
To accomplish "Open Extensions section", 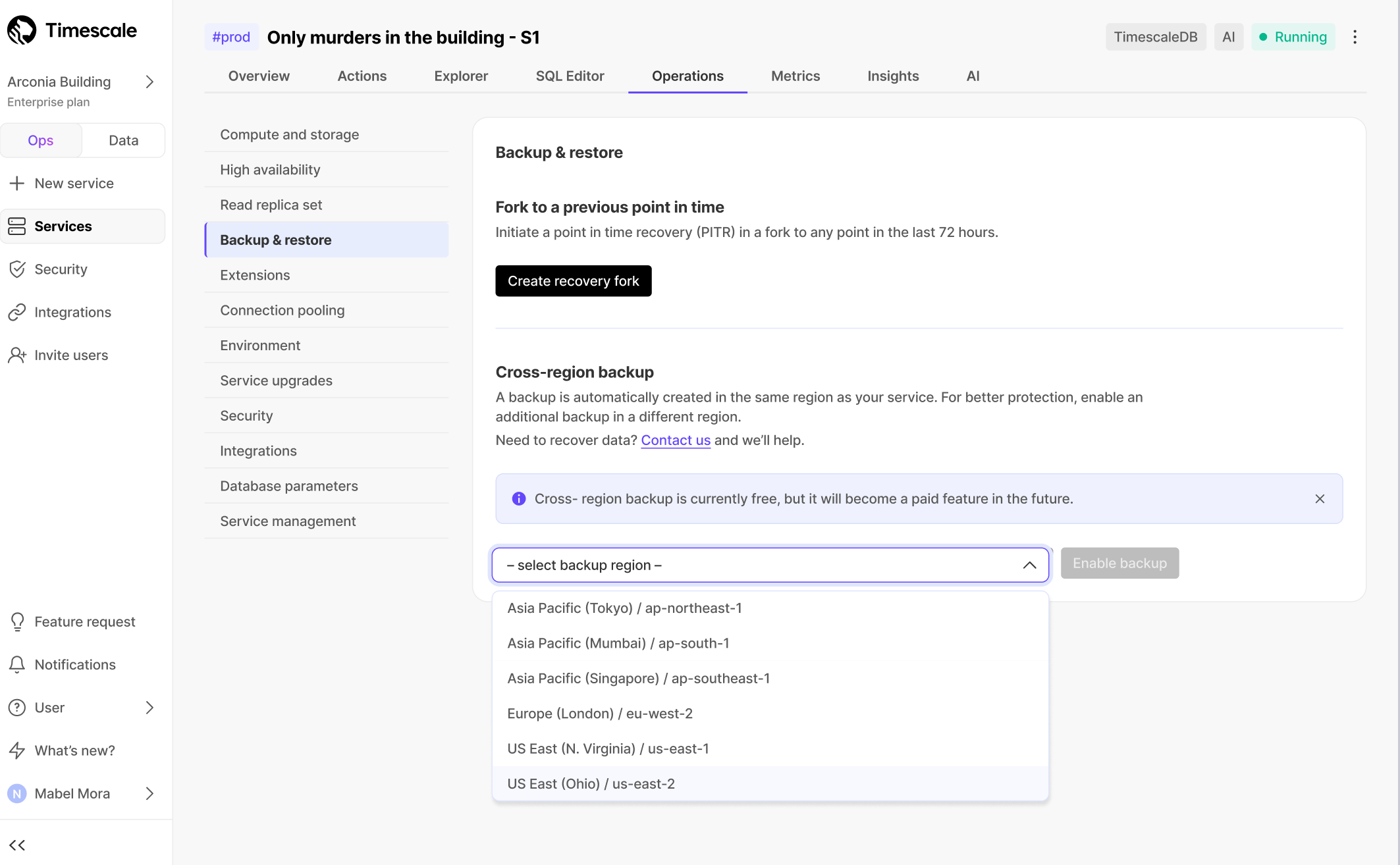I will tap(327, 275).
